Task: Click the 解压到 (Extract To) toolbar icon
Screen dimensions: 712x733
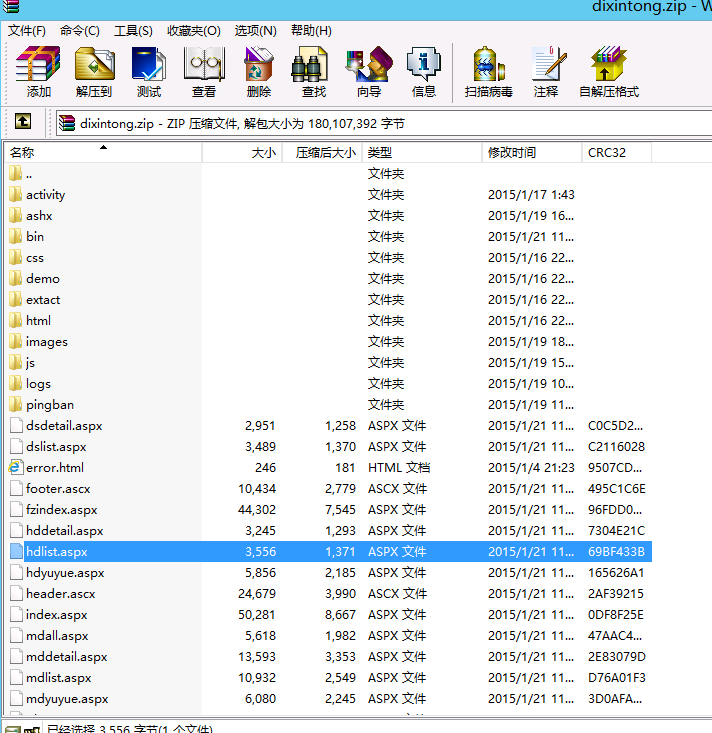Action: (94, 64)
